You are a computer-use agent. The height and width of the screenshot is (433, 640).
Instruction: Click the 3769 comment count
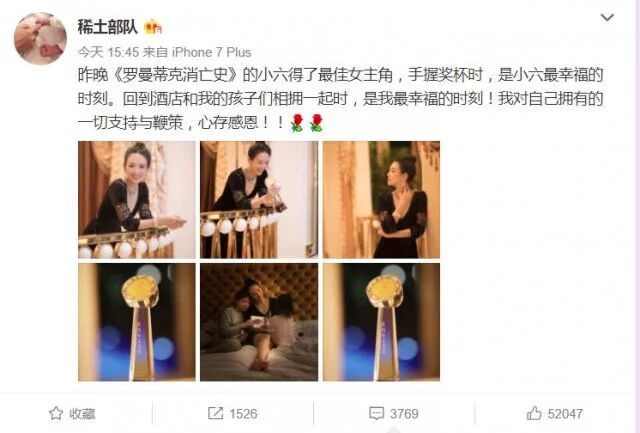[x=404, y=414]
